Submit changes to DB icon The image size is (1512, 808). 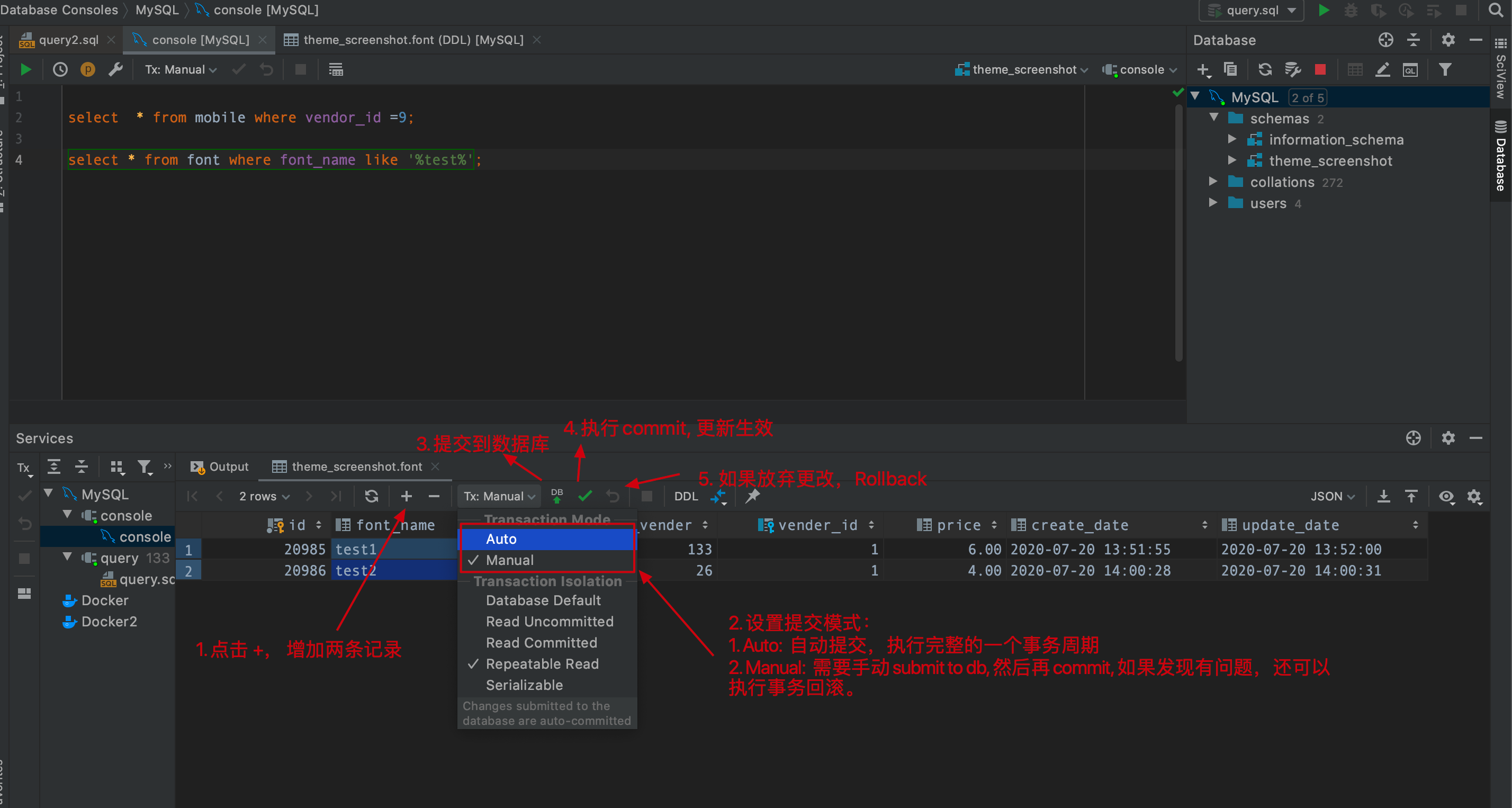click(556, 496)
